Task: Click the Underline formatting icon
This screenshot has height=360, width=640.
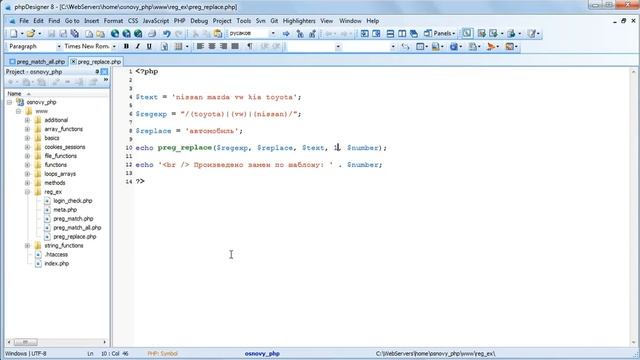Action: click(x=149, y=47)
